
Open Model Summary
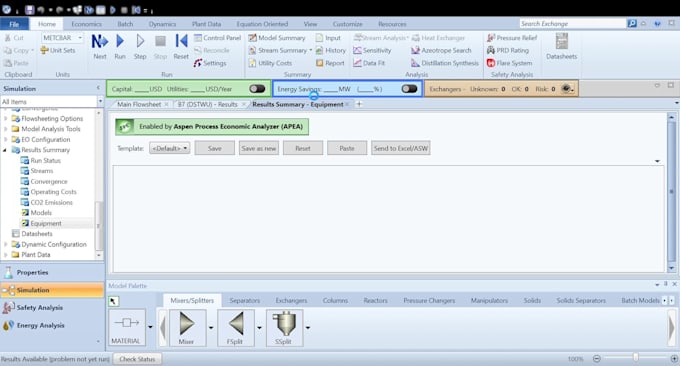pyautogui.click(x=277, y=38)
